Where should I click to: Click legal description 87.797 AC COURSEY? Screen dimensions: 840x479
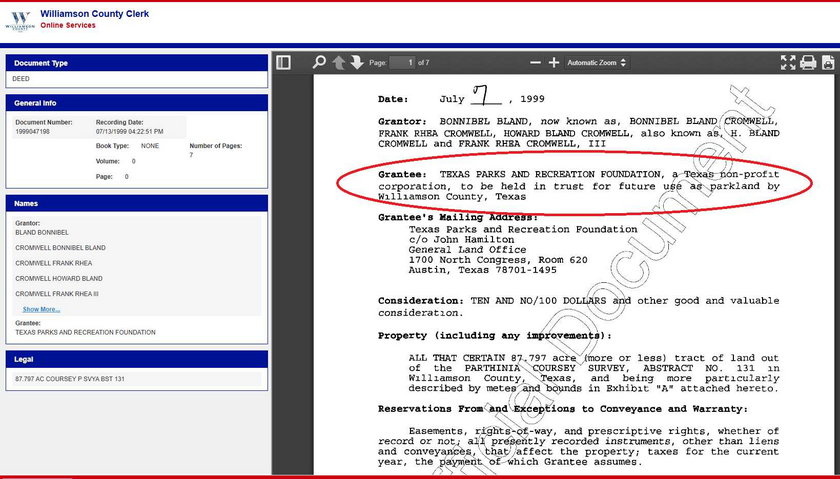(x=70, y=379)
